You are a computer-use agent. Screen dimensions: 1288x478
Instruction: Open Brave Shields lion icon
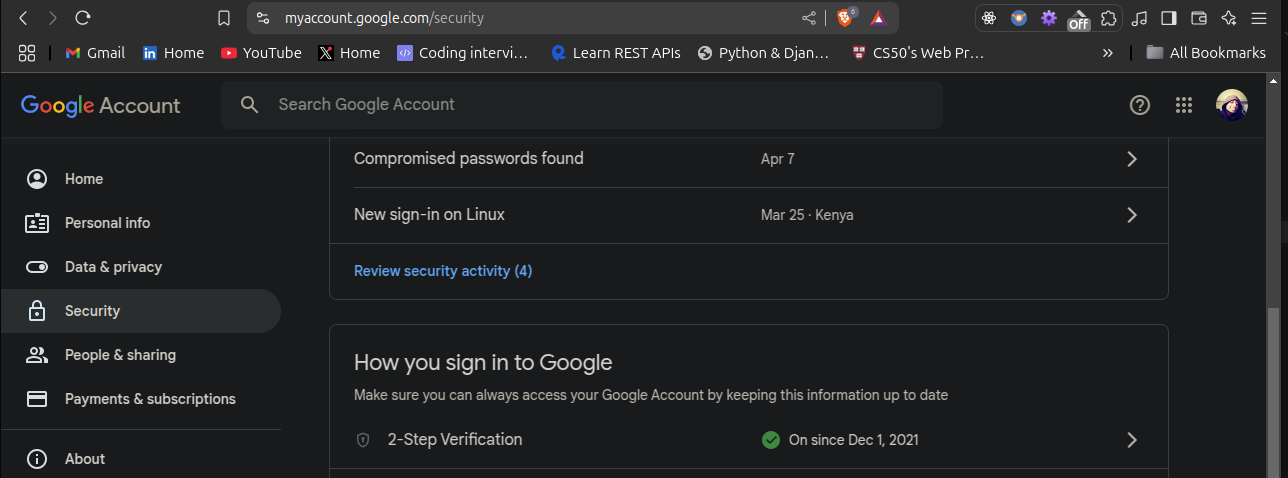pos(845,17)
